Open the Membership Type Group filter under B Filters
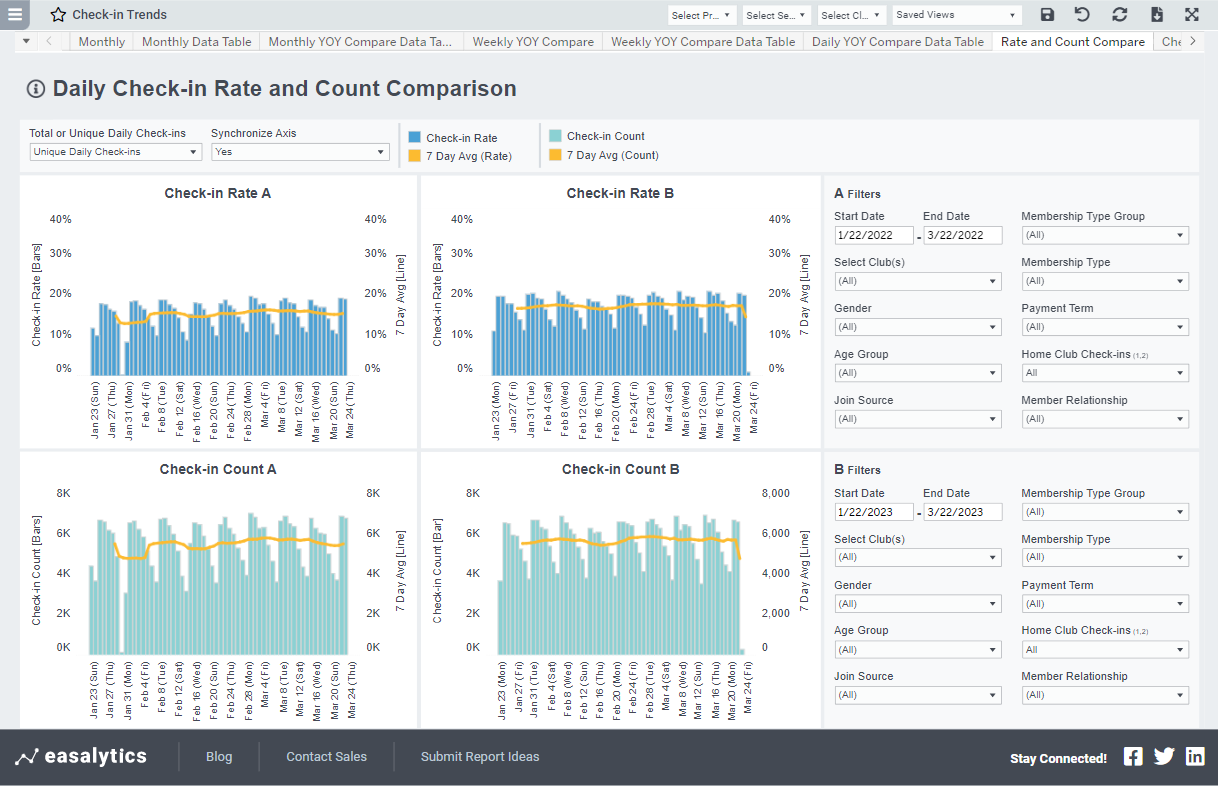This screenshot has height=786, width=1218. [1104, 511]
